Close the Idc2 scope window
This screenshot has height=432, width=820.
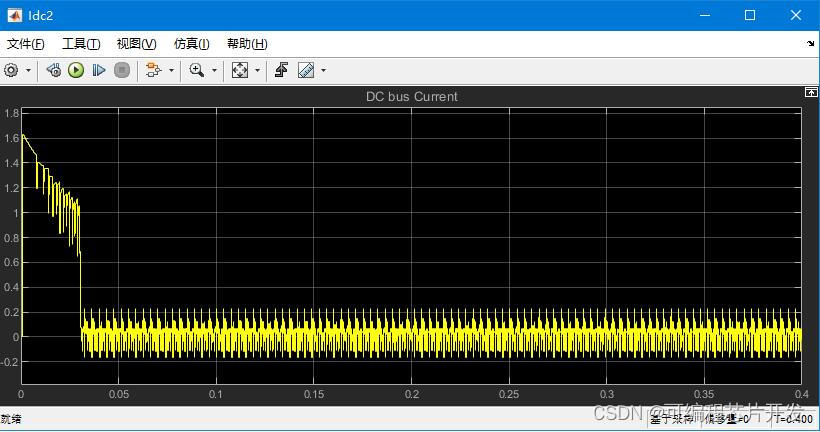coord(795,15)
